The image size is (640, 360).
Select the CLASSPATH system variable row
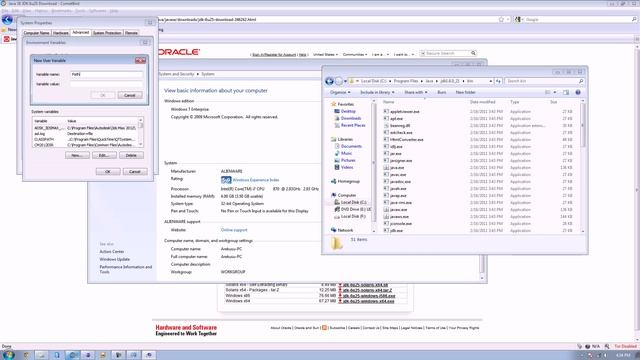coord(85,139)
